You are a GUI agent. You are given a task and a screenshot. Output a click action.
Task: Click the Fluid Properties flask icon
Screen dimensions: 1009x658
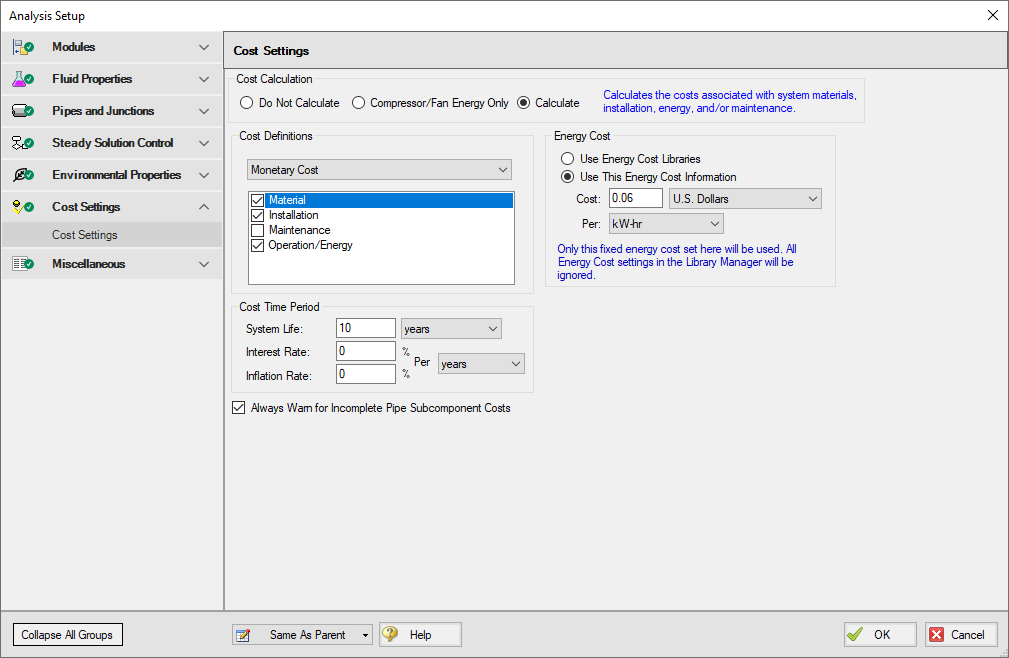pos(23,79)
